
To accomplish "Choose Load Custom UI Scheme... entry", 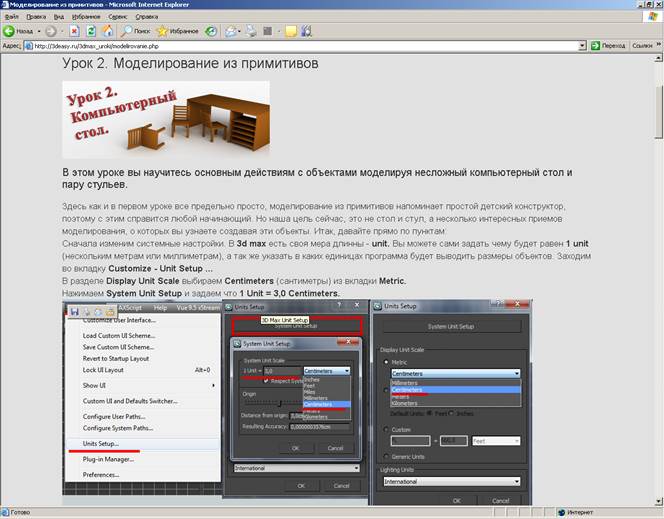I will [x=119, y=336].
